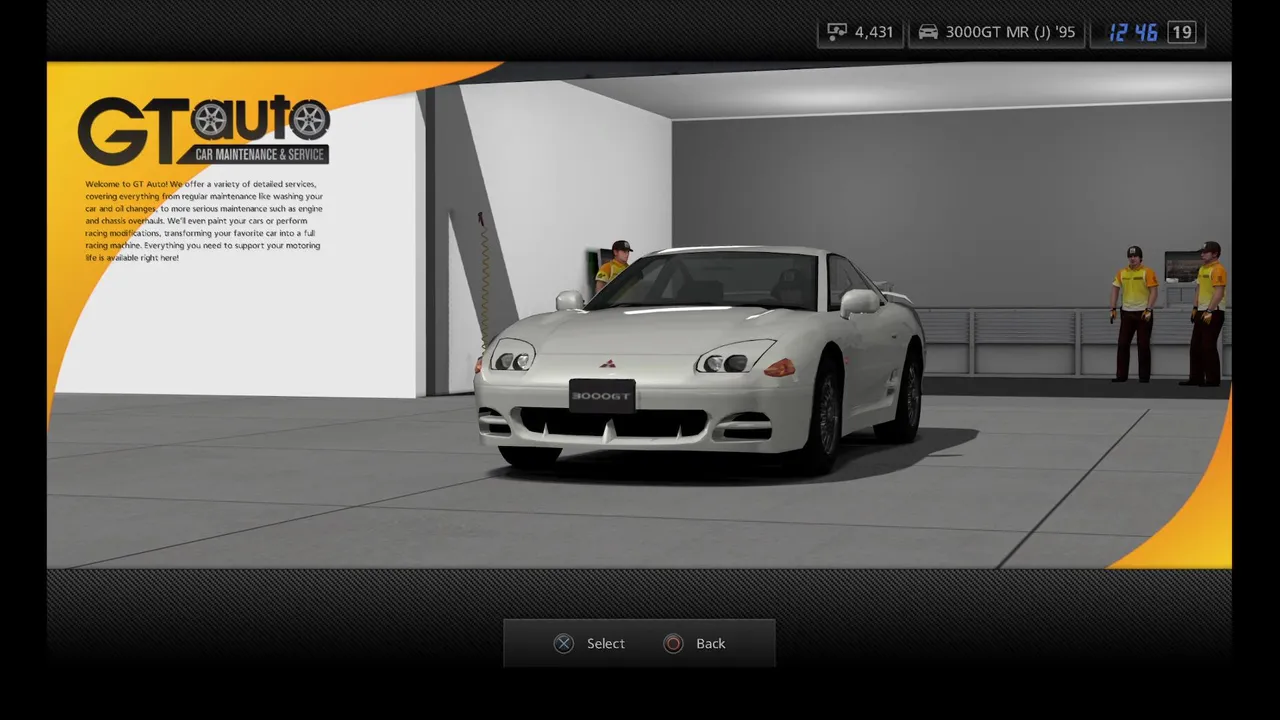Click the circle button Back prompt icon
Image resolution: width=1280 pixels, height=720 pixels.
(x=674, y=644)
